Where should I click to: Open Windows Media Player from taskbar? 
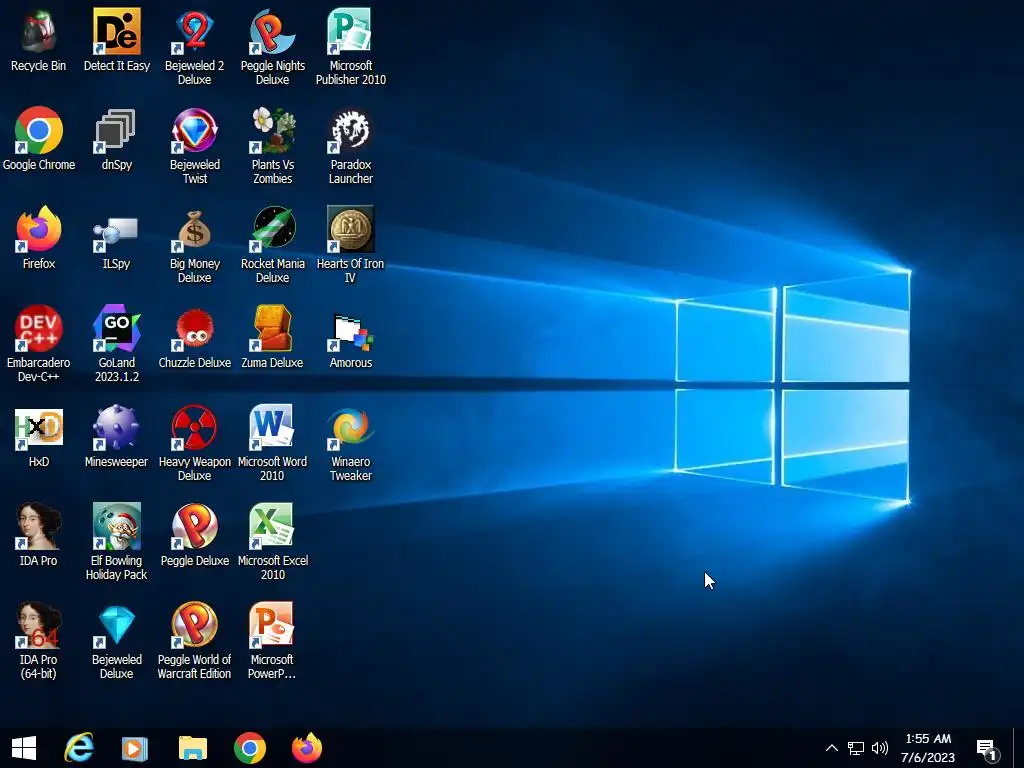tap(135, 748)
